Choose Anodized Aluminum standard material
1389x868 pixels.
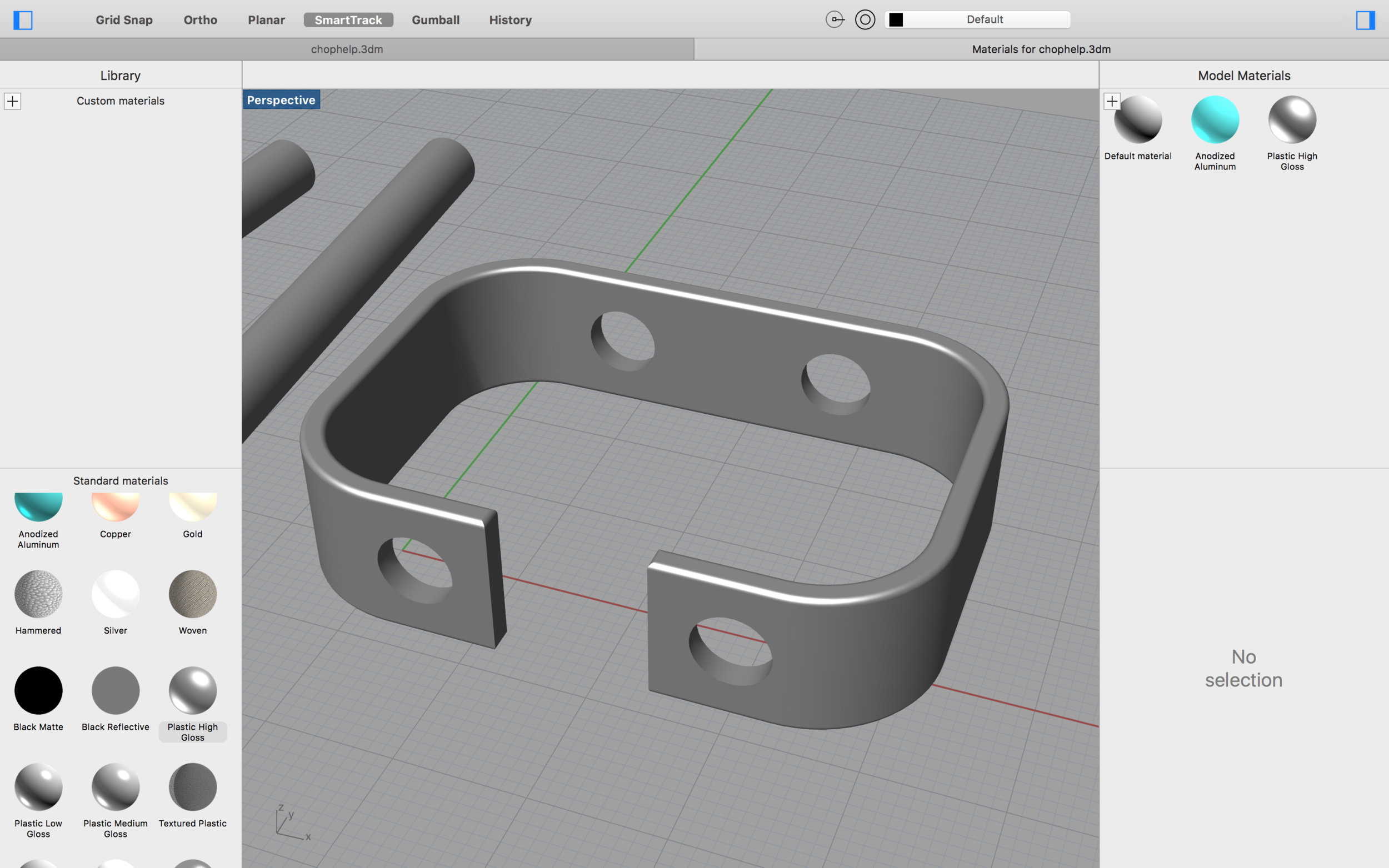pyautogui.click(x=38, y=506)
